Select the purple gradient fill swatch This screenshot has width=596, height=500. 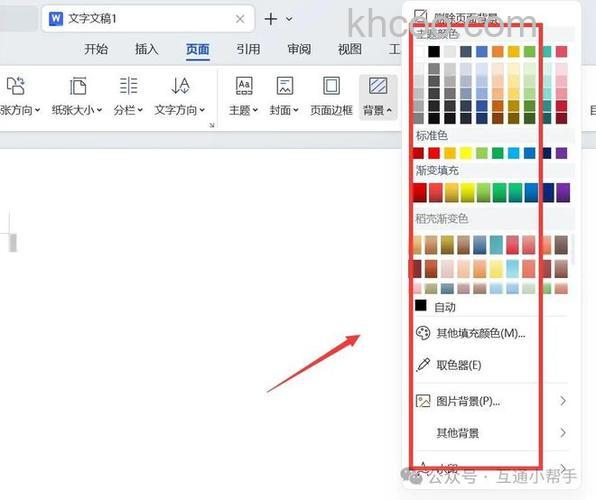563,192
